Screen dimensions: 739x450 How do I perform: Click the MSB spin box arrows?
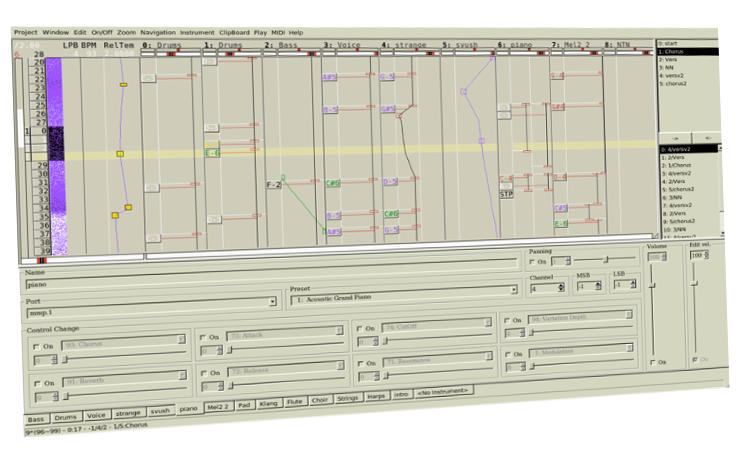pyautogui.click(x=598, y=286)
